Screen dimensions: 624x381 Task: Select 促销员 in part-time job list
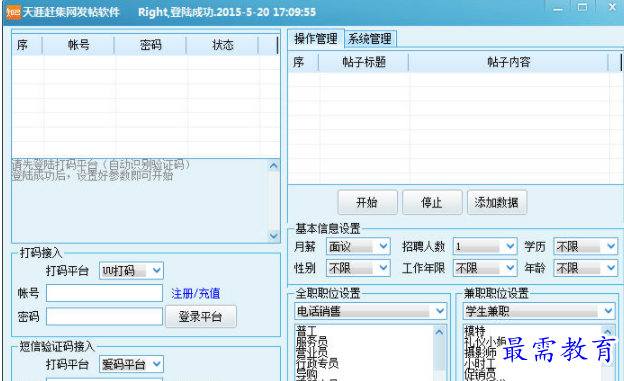tap(480, 373)
